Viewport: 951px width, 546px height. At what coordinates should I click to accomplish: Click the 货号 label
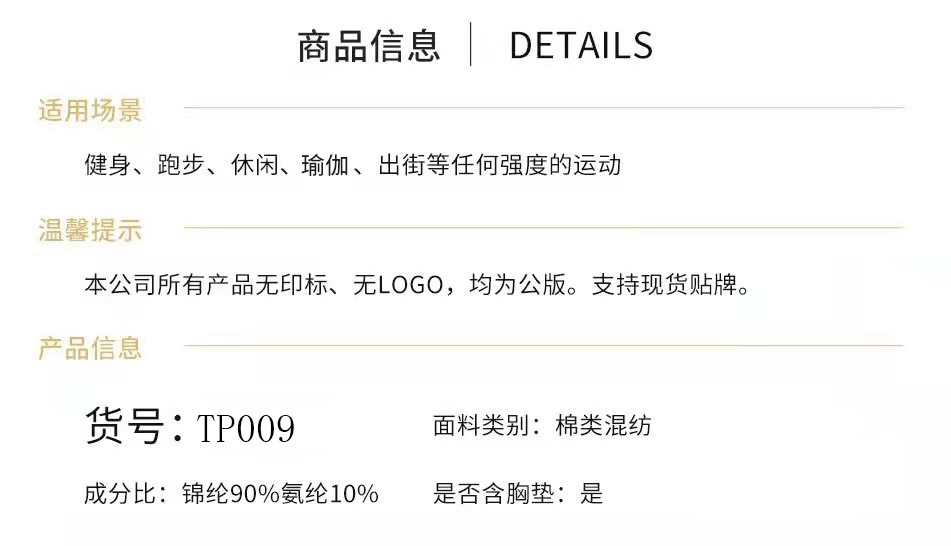pos(124,427)
